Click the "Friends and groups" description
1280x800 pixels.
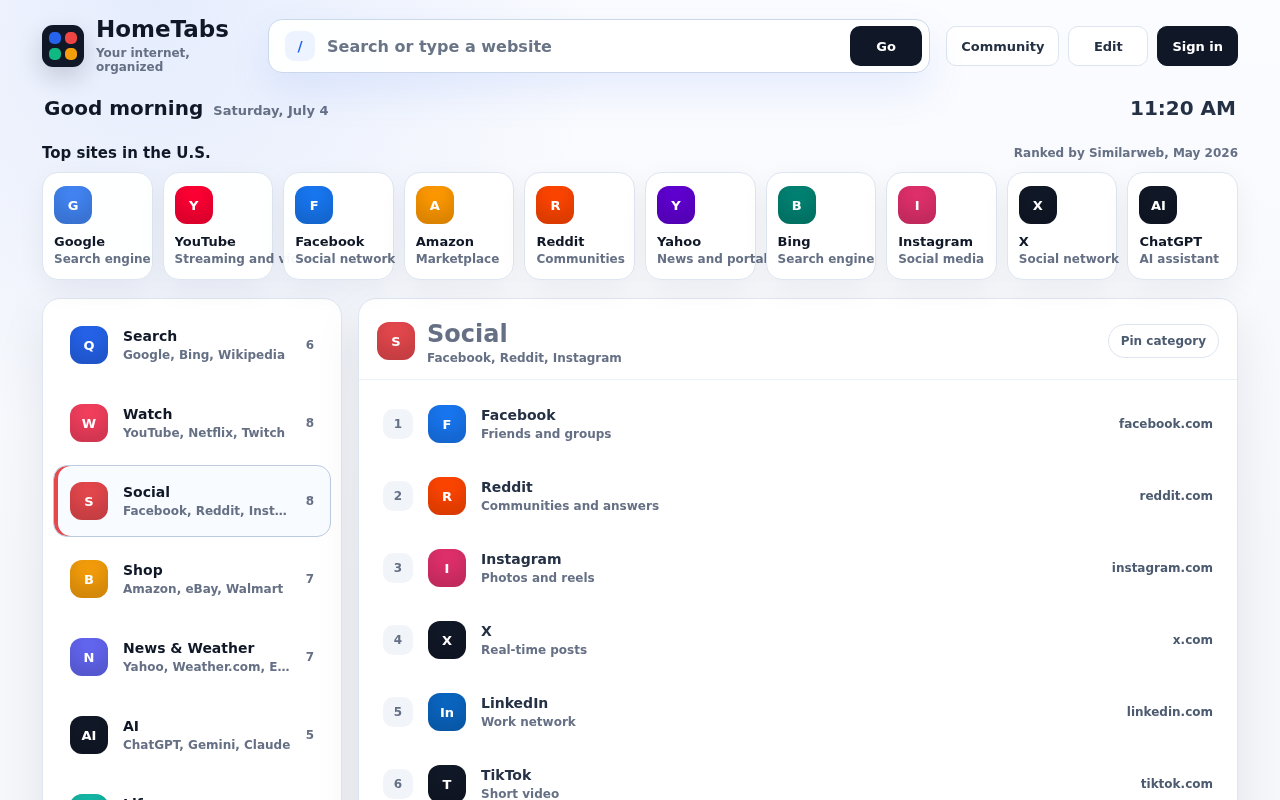pos(546,434)
